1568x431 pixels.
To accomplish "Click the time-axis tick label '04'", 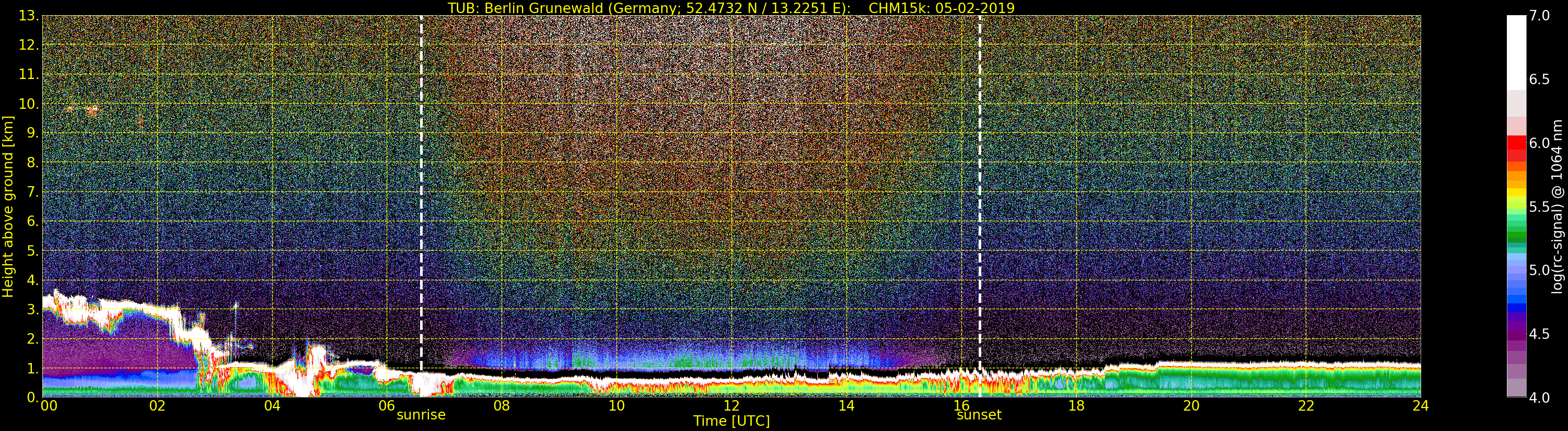I will pyautogui.click(x=272, y=405).
